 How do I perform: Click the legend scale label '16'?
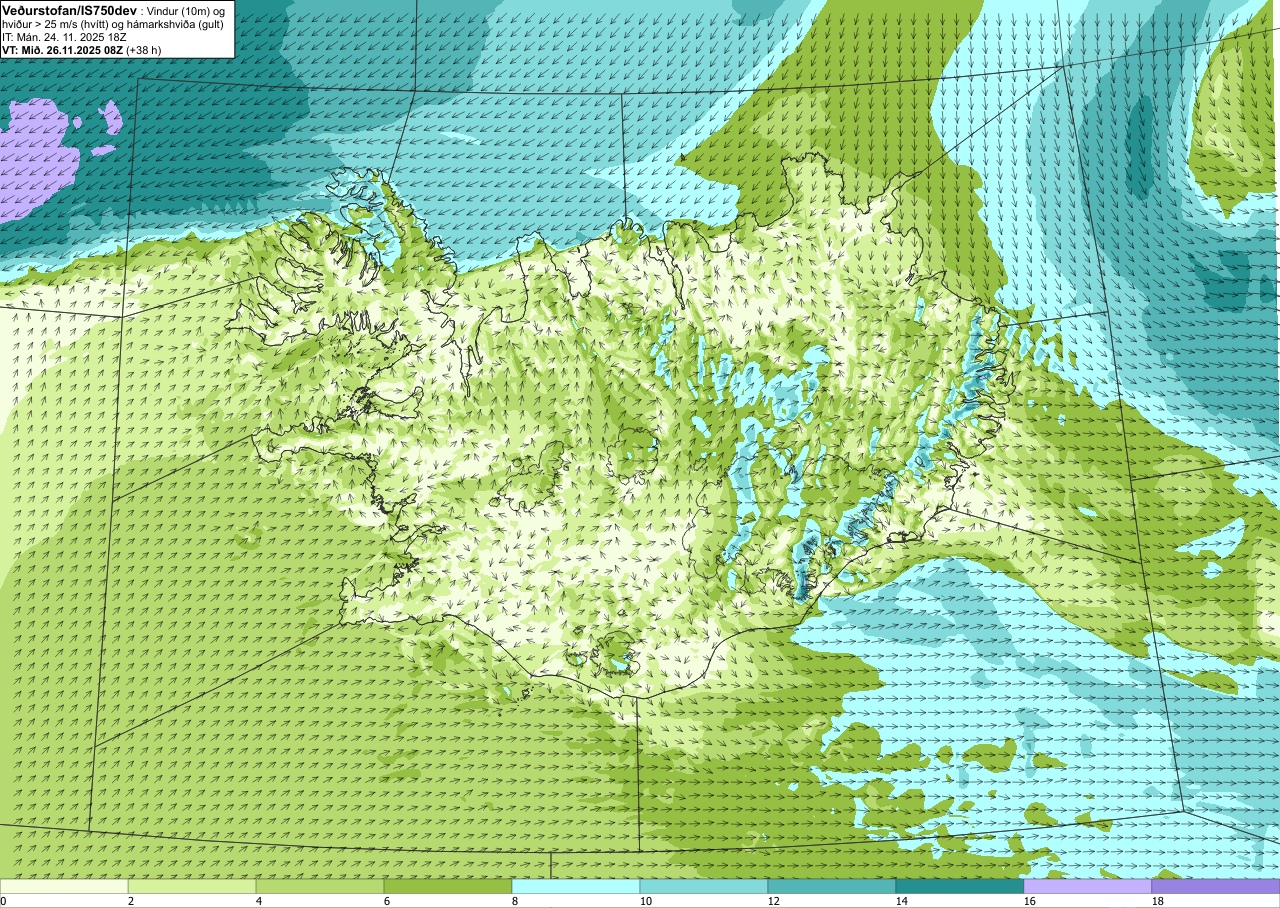click(1031, 901)
